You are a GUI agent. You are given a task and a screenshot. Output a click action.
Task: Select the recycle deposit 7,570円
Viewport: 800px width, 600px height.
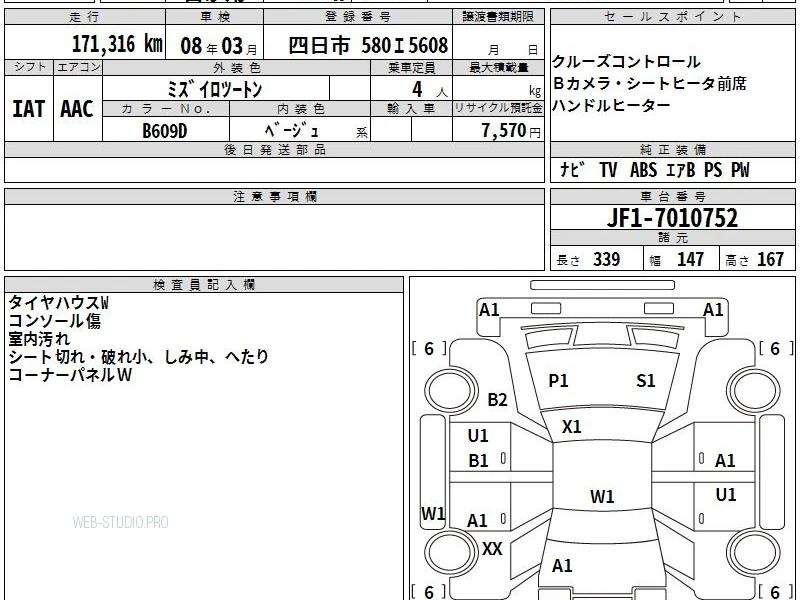pyautogui.click(x=511, y=131)
